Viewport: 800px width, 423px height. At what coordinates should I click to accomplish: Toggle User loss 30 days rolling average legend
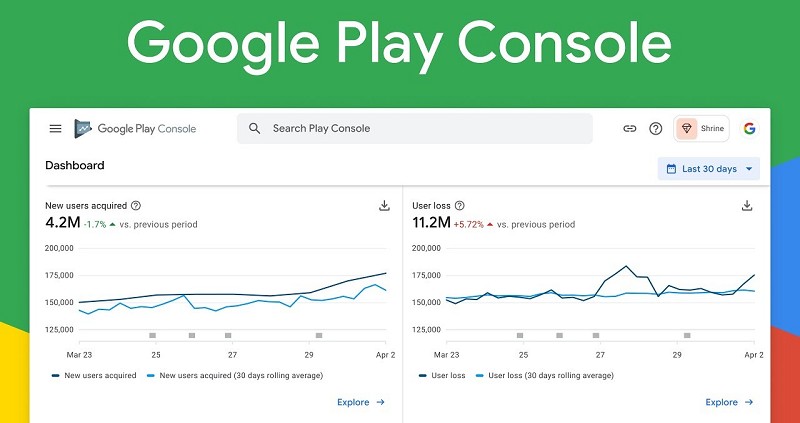[x=546, y=375]
